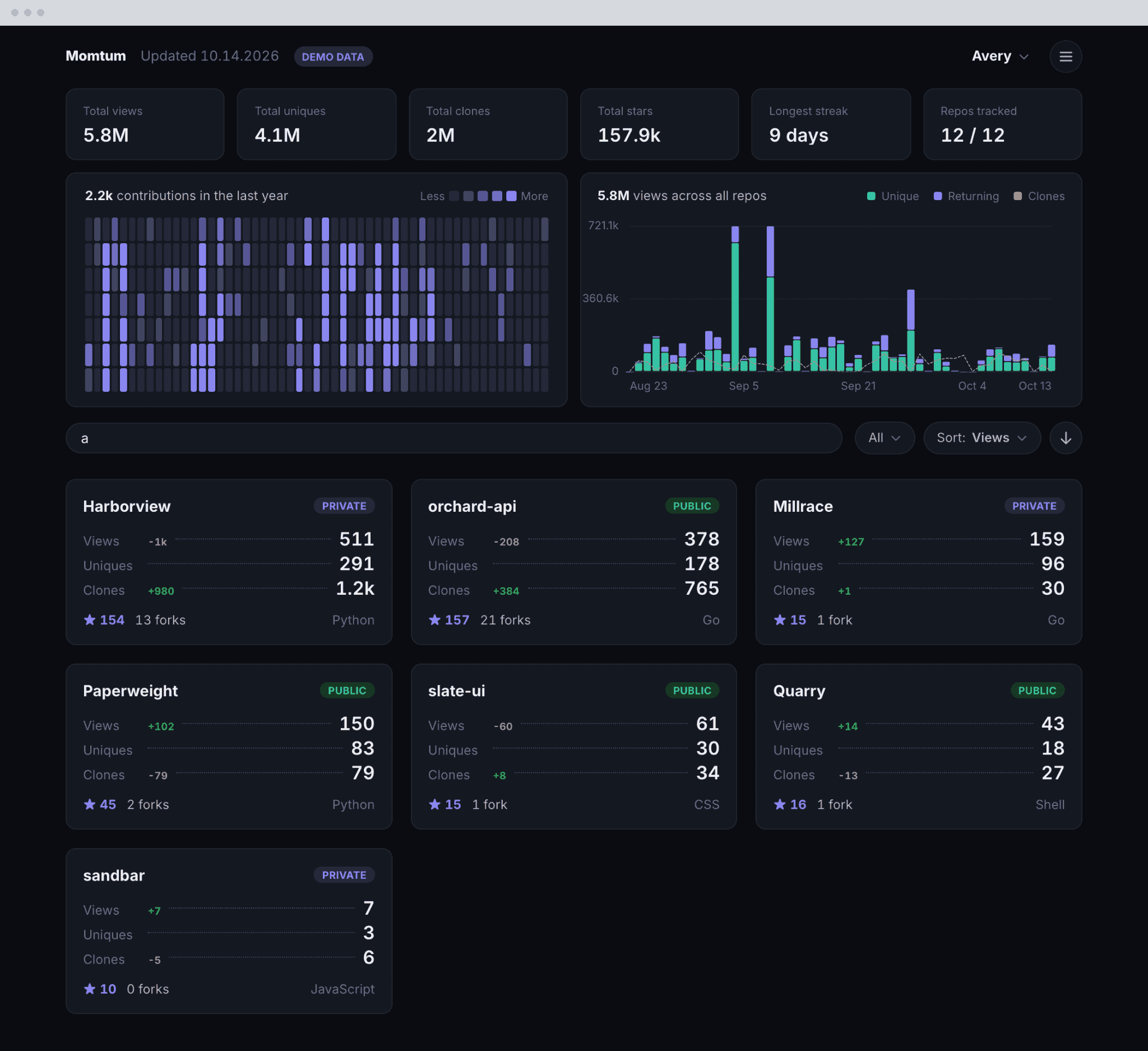The width and height of the screenshot is (1148, 1051).
Task: Click the star icon on orchard-api card
Action: [x=434, y=620]
